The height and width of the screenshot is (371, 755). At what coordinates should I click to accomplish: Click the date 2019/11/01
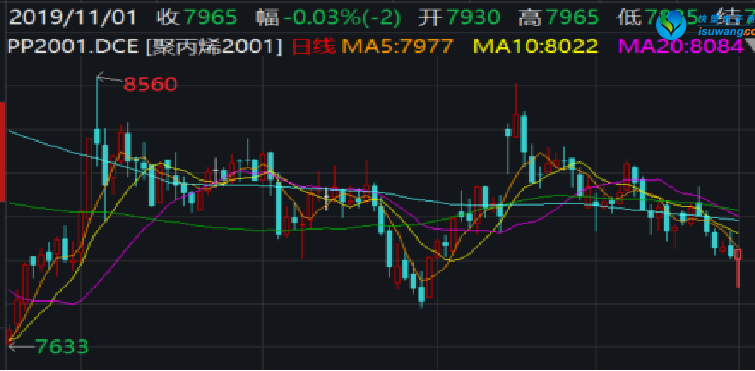pyautogui.click(x=73, y=18)
